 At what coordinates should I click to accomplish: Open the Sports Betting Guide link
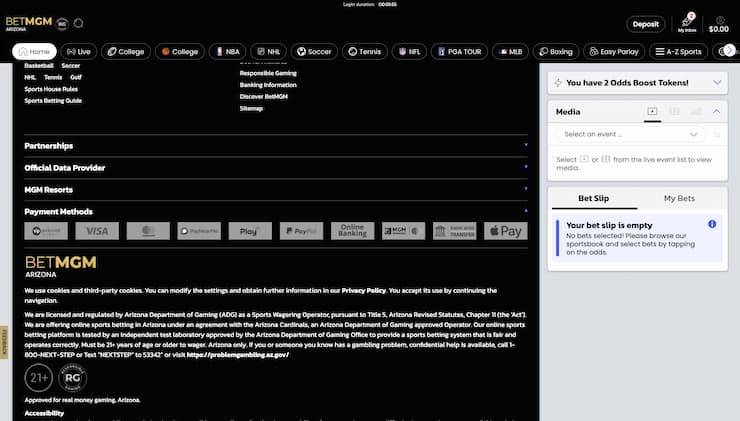(x=53, y=101)
